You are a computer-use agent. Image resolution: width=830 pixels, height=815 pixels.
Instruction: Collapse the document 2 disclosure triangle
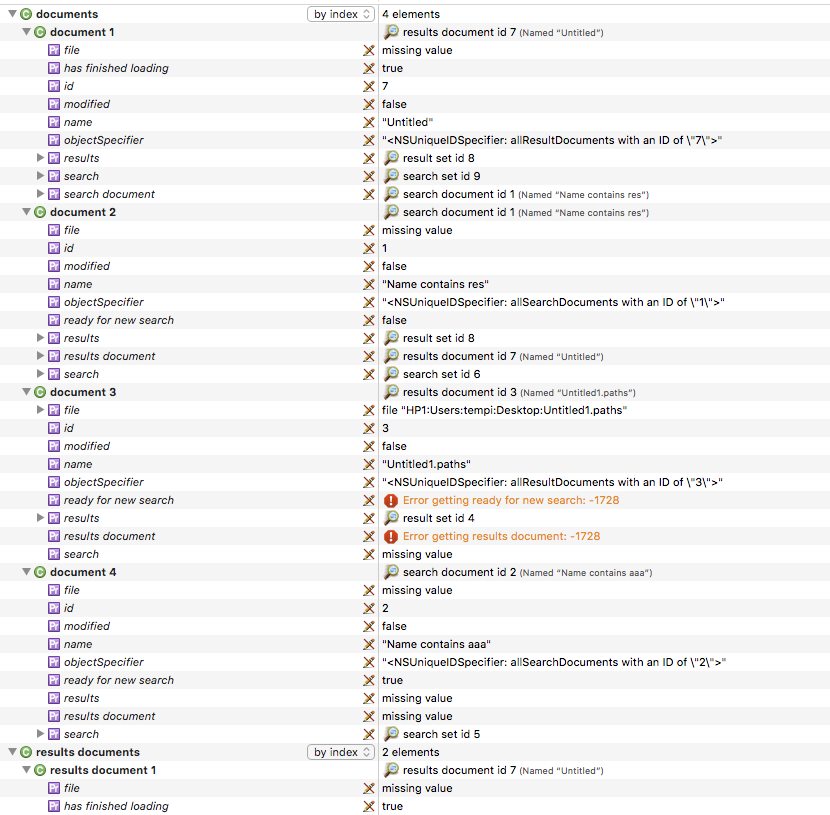point(26,212)
